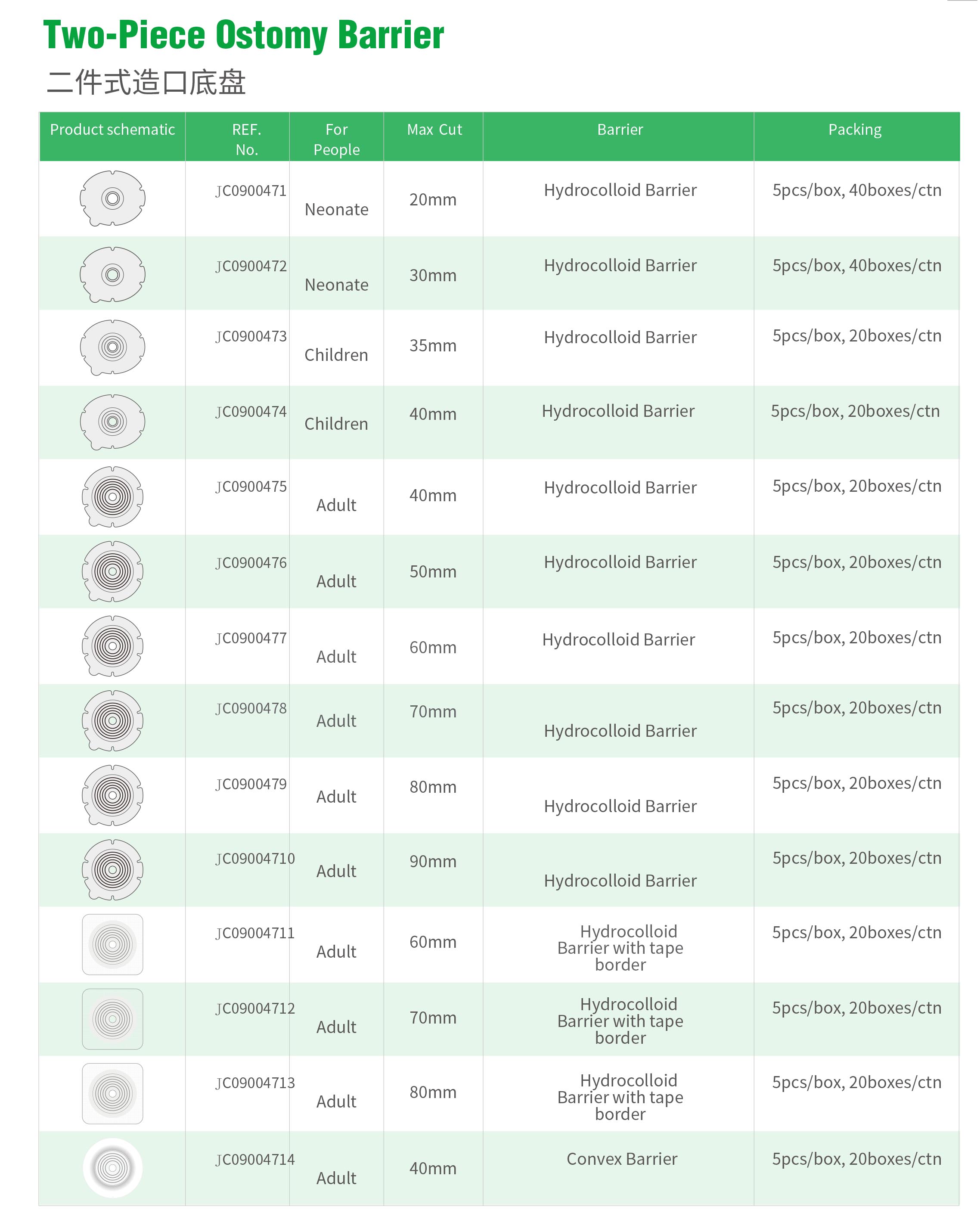
Task: Click the For People column header
Action: 336,140
